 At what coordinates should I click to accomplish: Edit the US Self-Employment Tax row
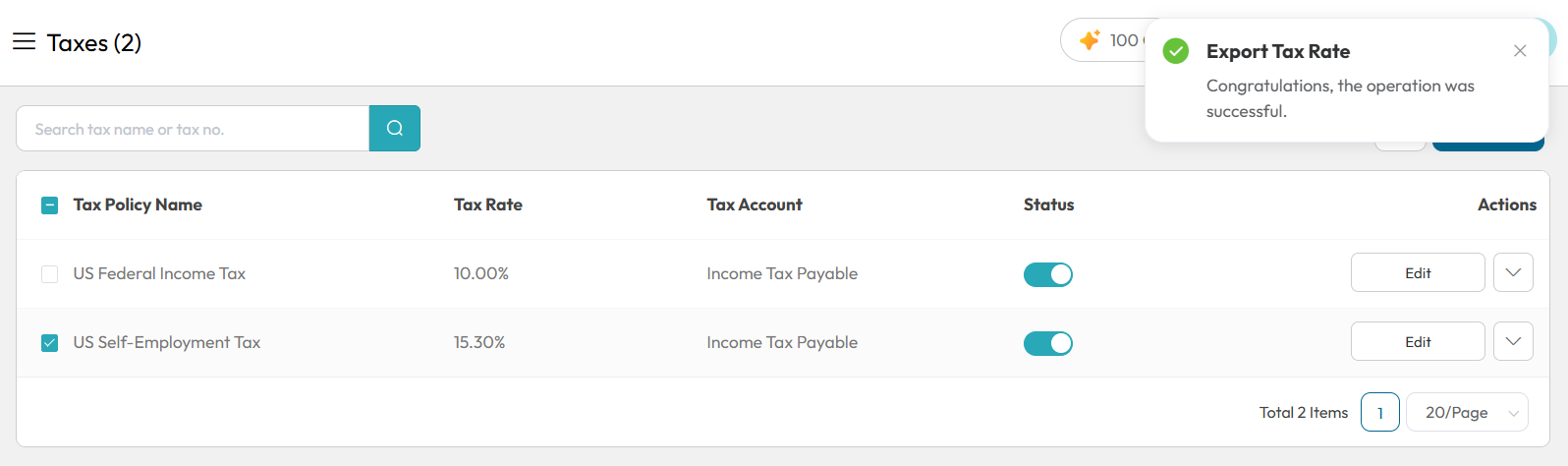[x=1418, y=341]
